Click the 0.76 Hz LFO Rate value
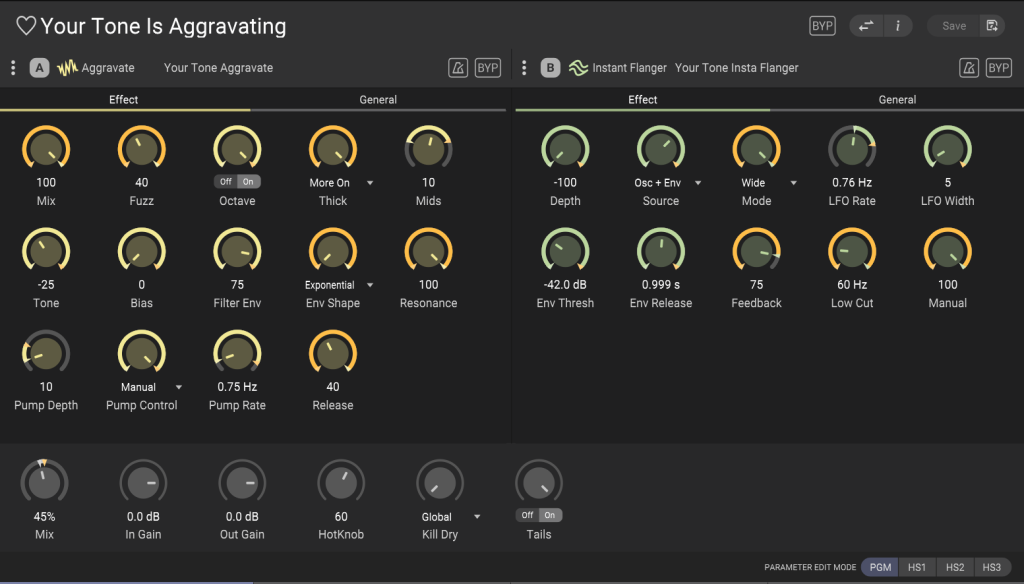This screenshot has width=1024, height=584. tap(852, 183)
